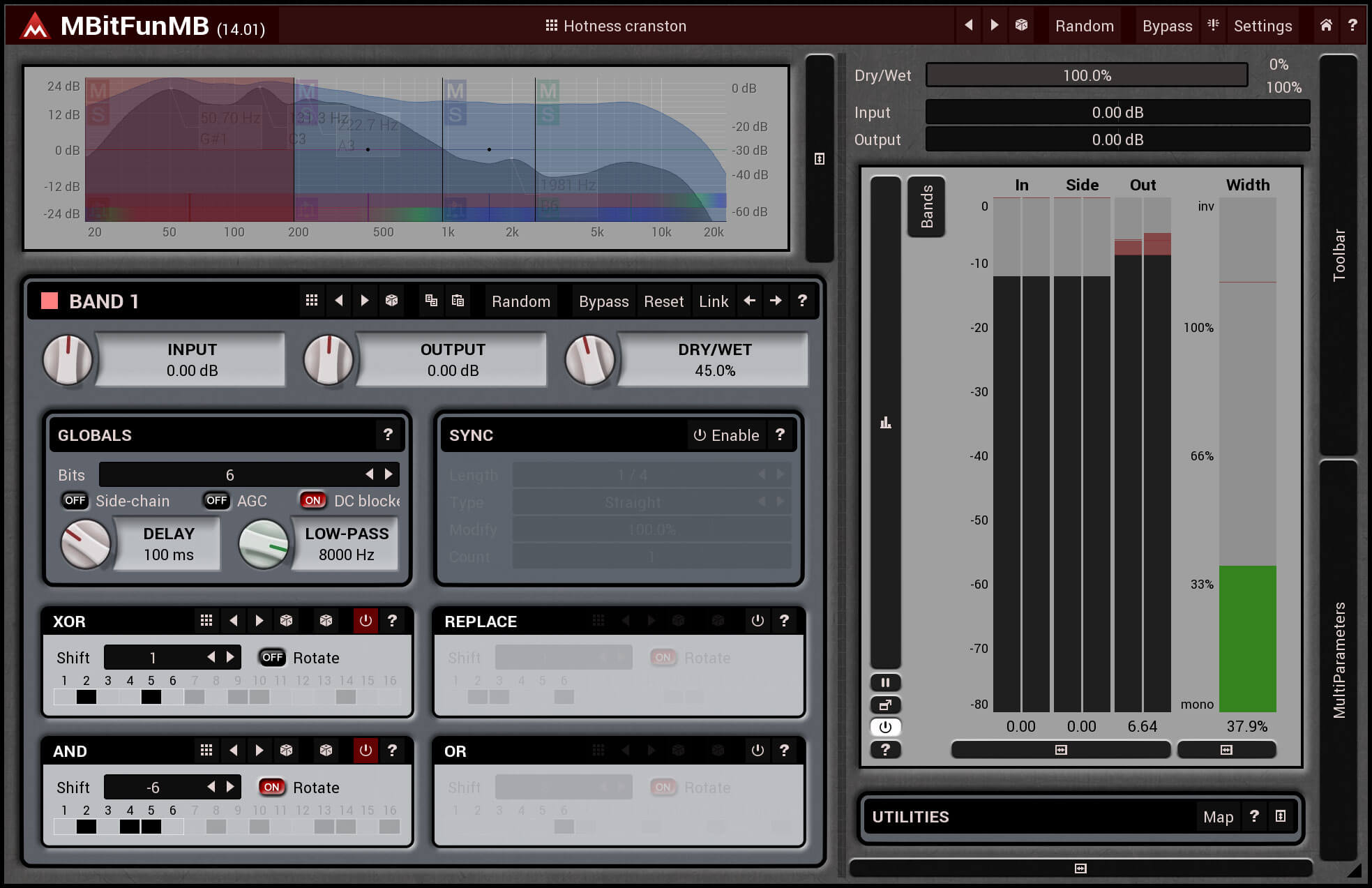The width and height of the screenshot is (1372, 888).
Task: Click the global Bypass button
Action: [x=1167, y=26]
